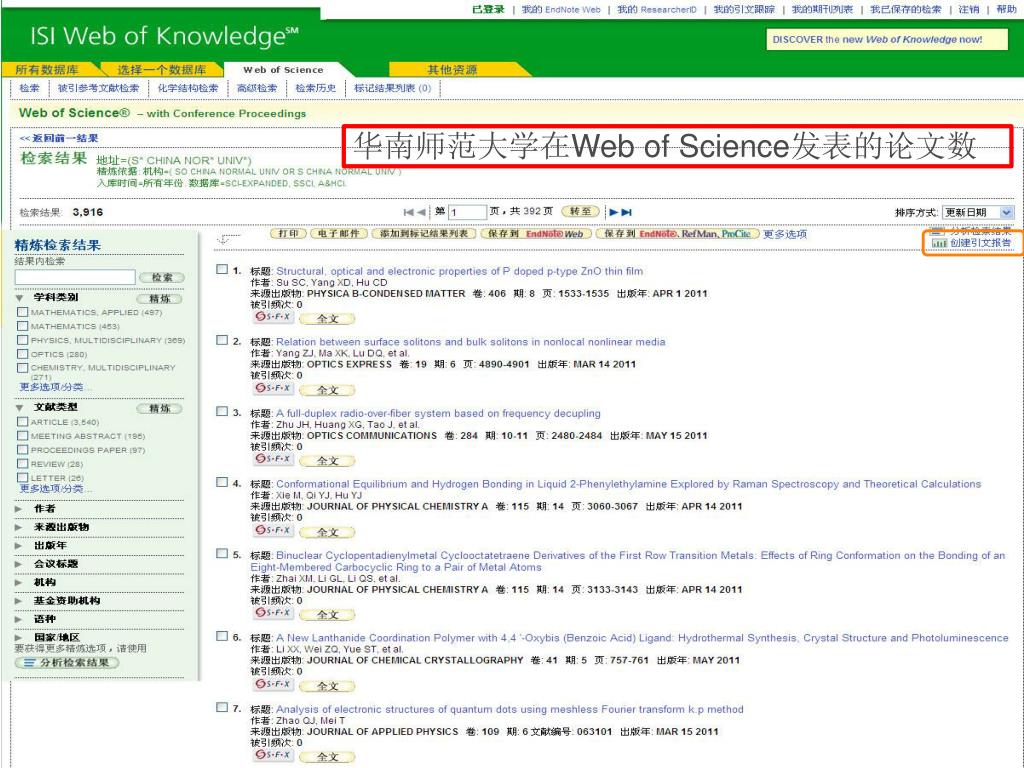The width and height of the screenshot is (1024, 768).
Task: Select the checkbox for result 2
Action: click(x=222, y=340)
